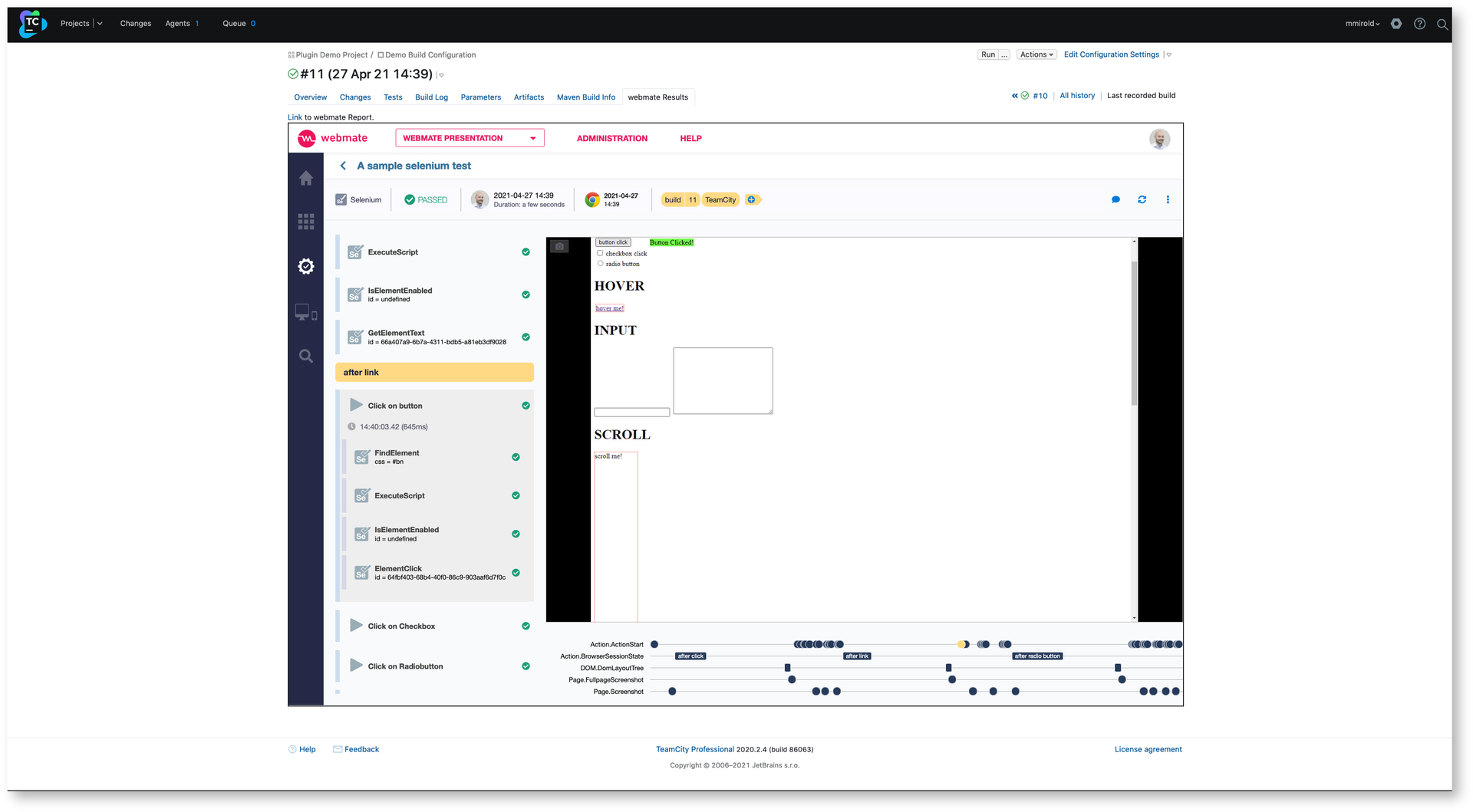Viewport: 1473px width, 812px height.
Task: Open the ADMINISTRATION menu
Action: (612, 139)
